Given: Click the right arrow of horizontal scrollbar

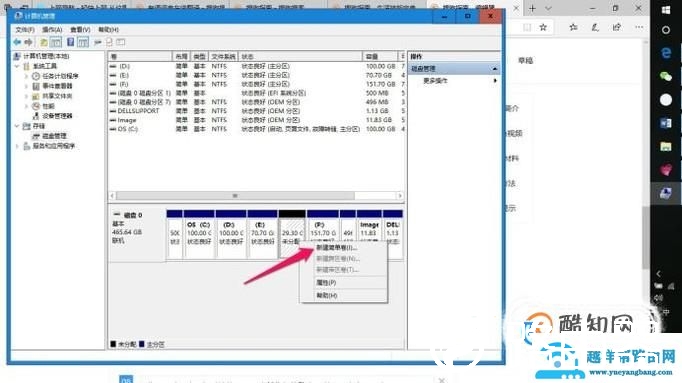Looking at the screenshot, I should (x=400, y=196).
